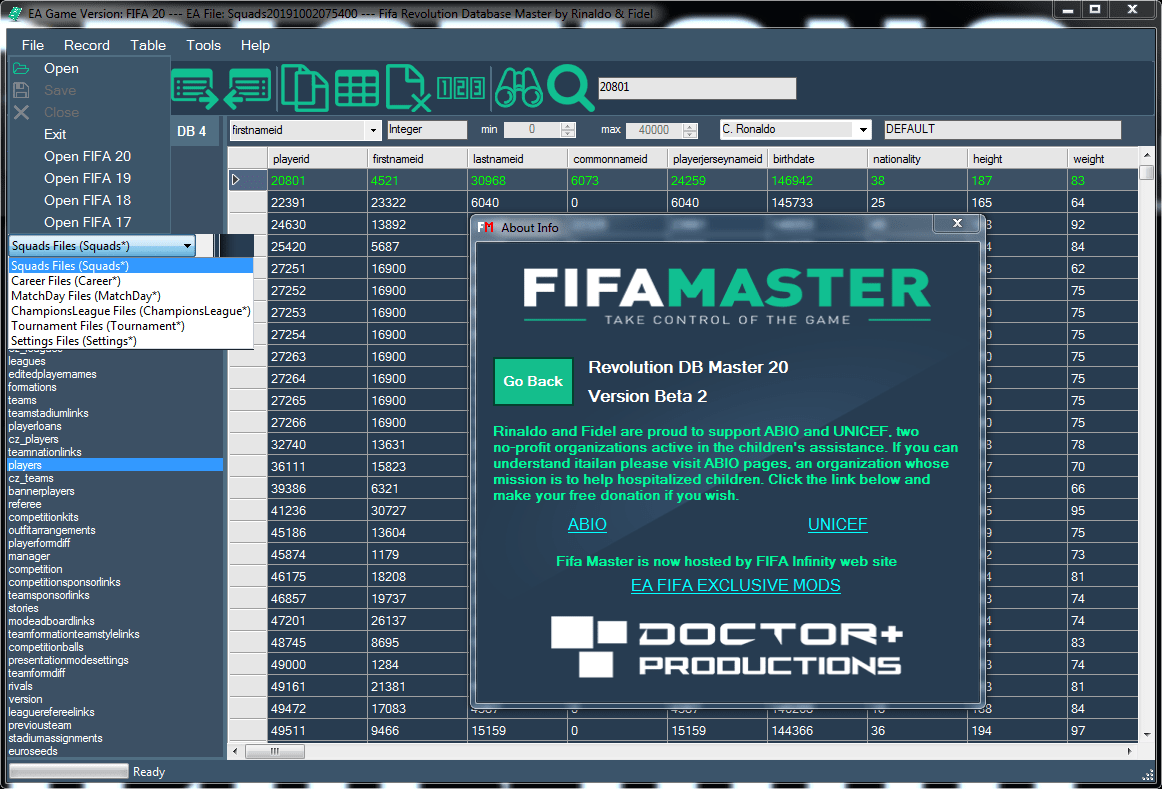Click the row pointer arrow beside 20801
Viewport: 1162px width, 789px height.
pyautogui.click(x=236, y=180)
